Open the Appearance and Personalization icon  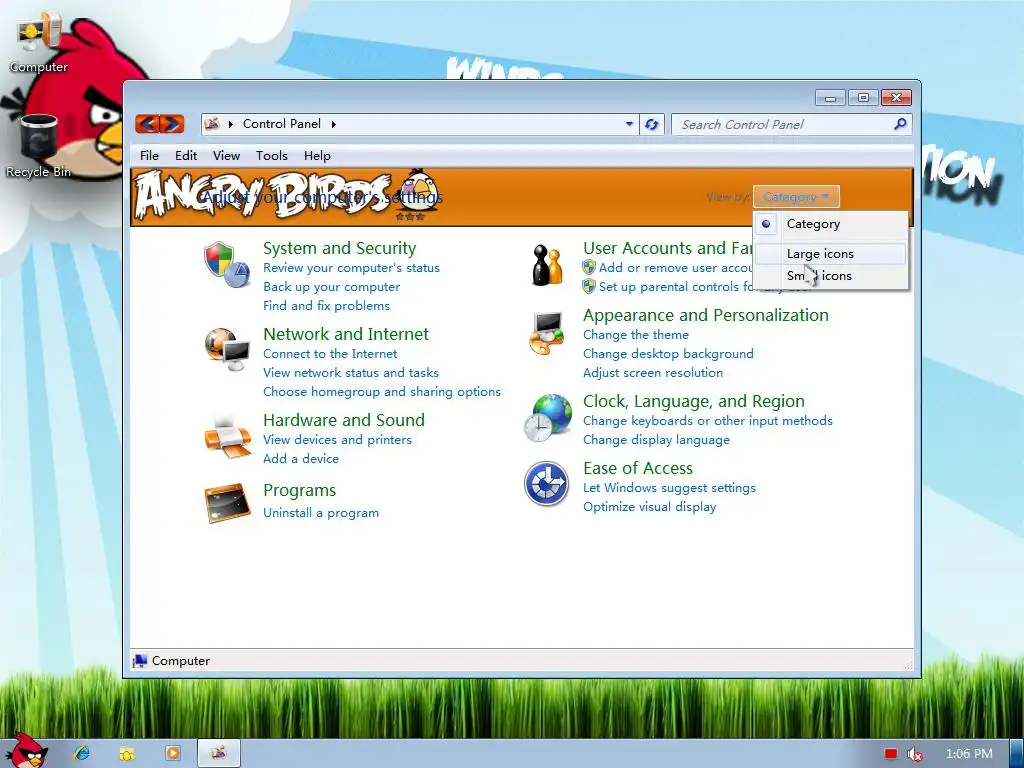(x=547, y=333)
